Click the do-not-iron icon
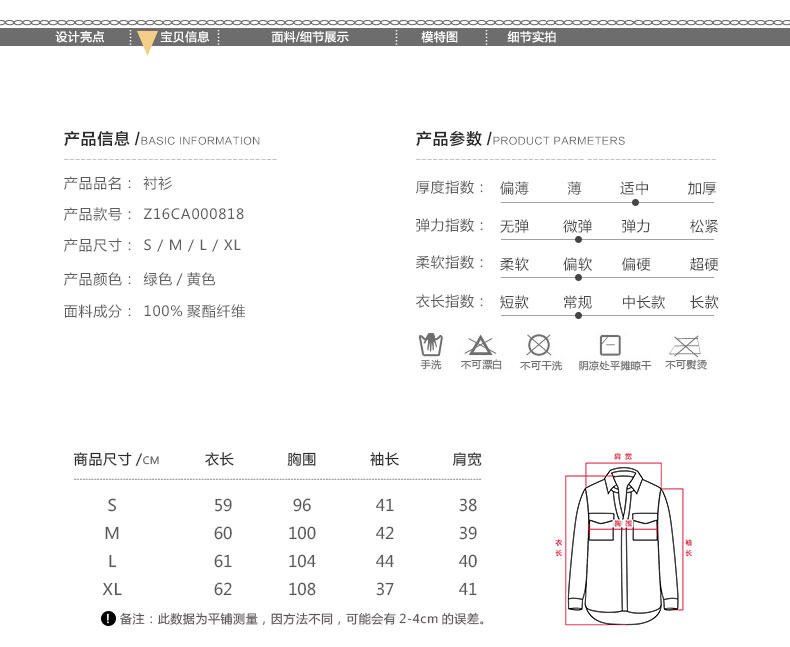Viewport: 790px width, 647px height. click(x=685, y=346)
